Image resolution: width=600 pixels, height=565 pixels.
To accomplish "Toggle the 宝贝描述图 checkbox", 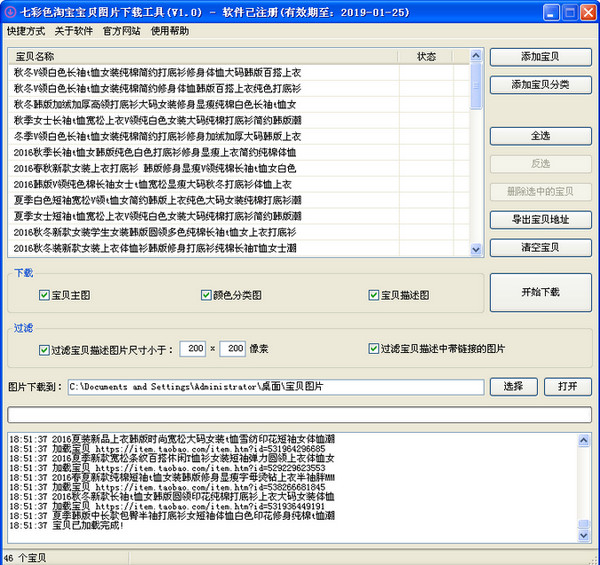I will 373,295.
